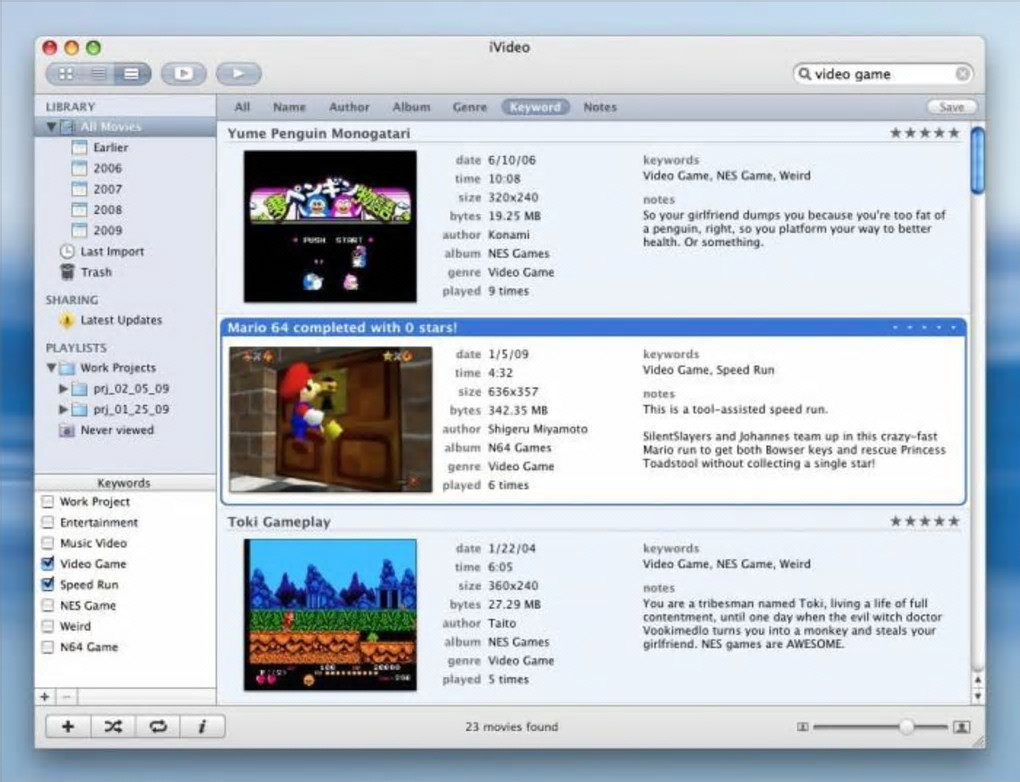Clear the video game search field
Screen dimensions: 1020x782
click(x=962, y=74)
